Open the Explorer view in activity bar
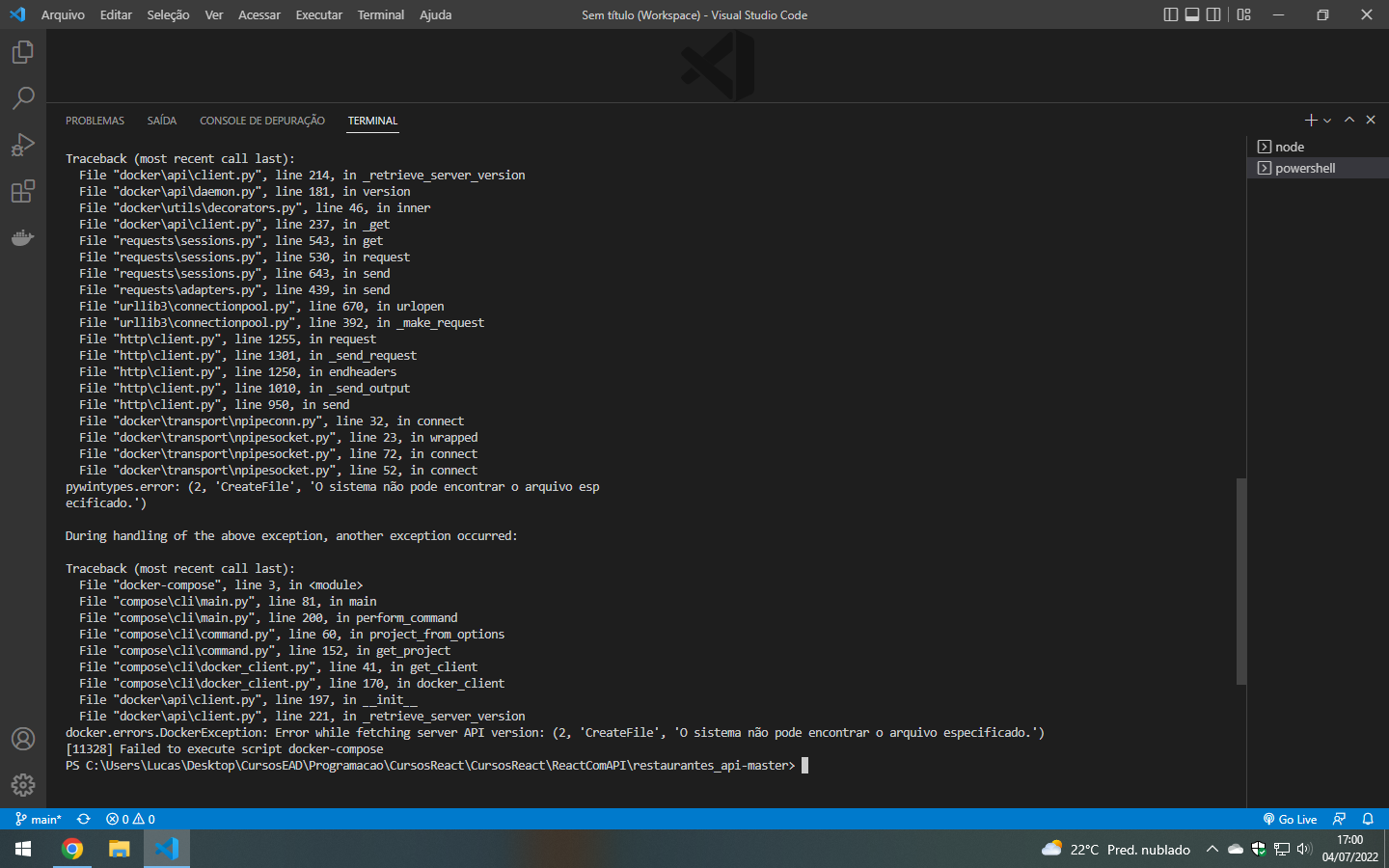Image resolution: width=1389 pixels, height=868 pixels. [23, 52]
